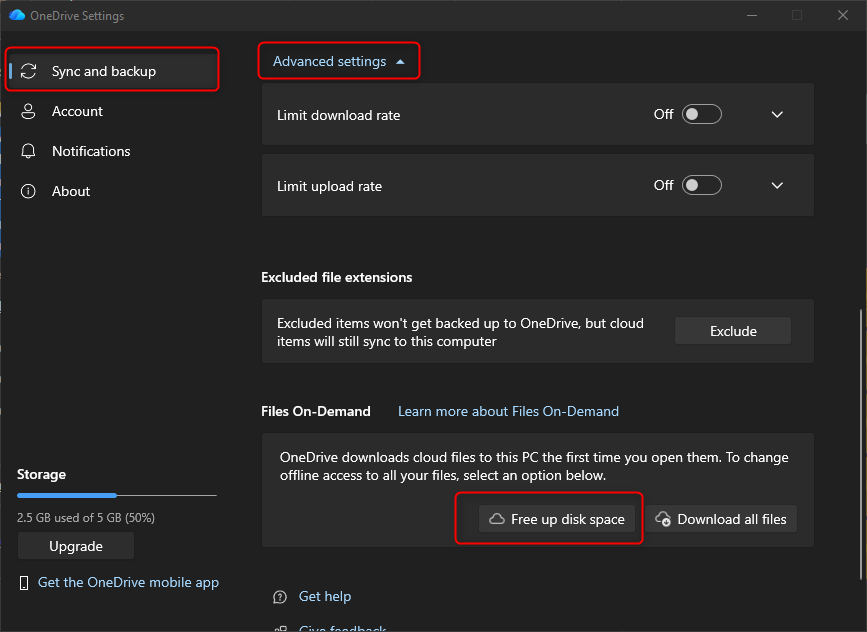This screenshot has width=867, height=632.
Task: Click the Limit upload rate label
Action: (x=329, y=186)
